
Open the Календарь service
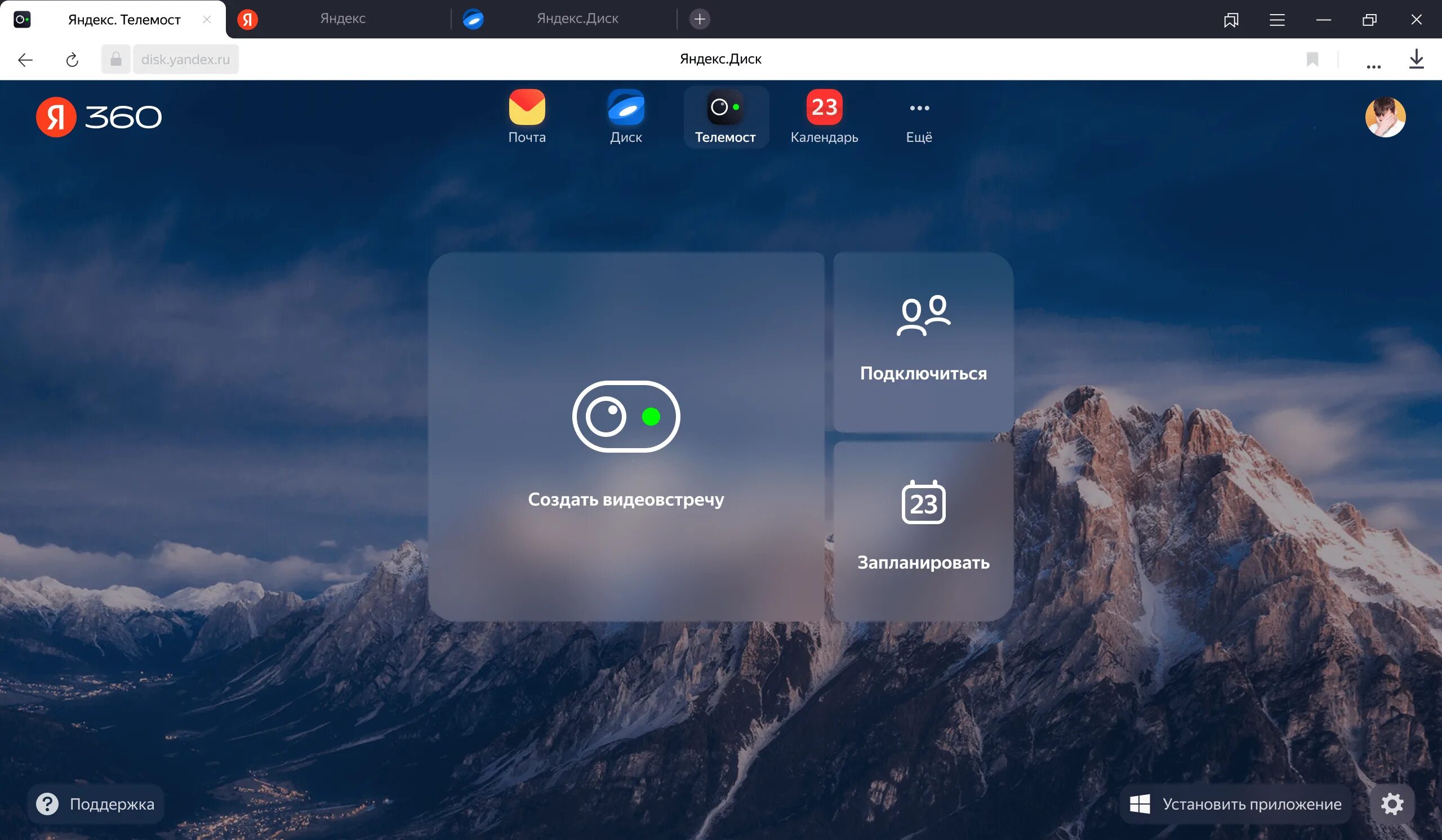pyautogui.click(x=824, y=117)
